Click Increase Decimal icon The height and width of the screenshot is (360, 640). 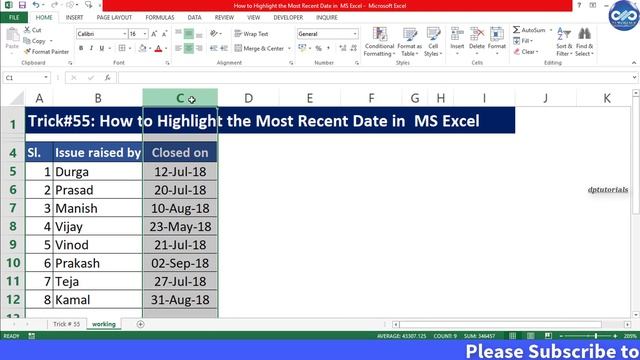pos(343,48)
